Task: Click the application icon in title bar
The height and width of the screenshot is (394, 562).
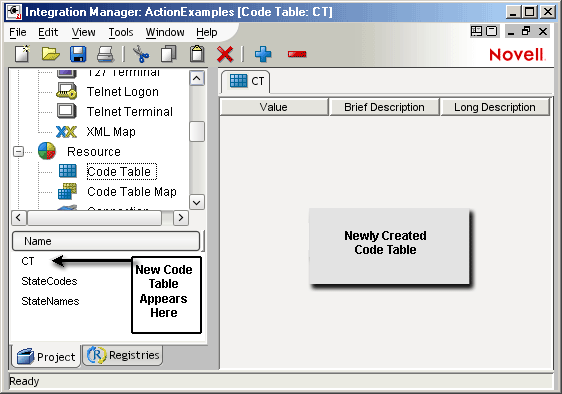Action: click(14, 12)
